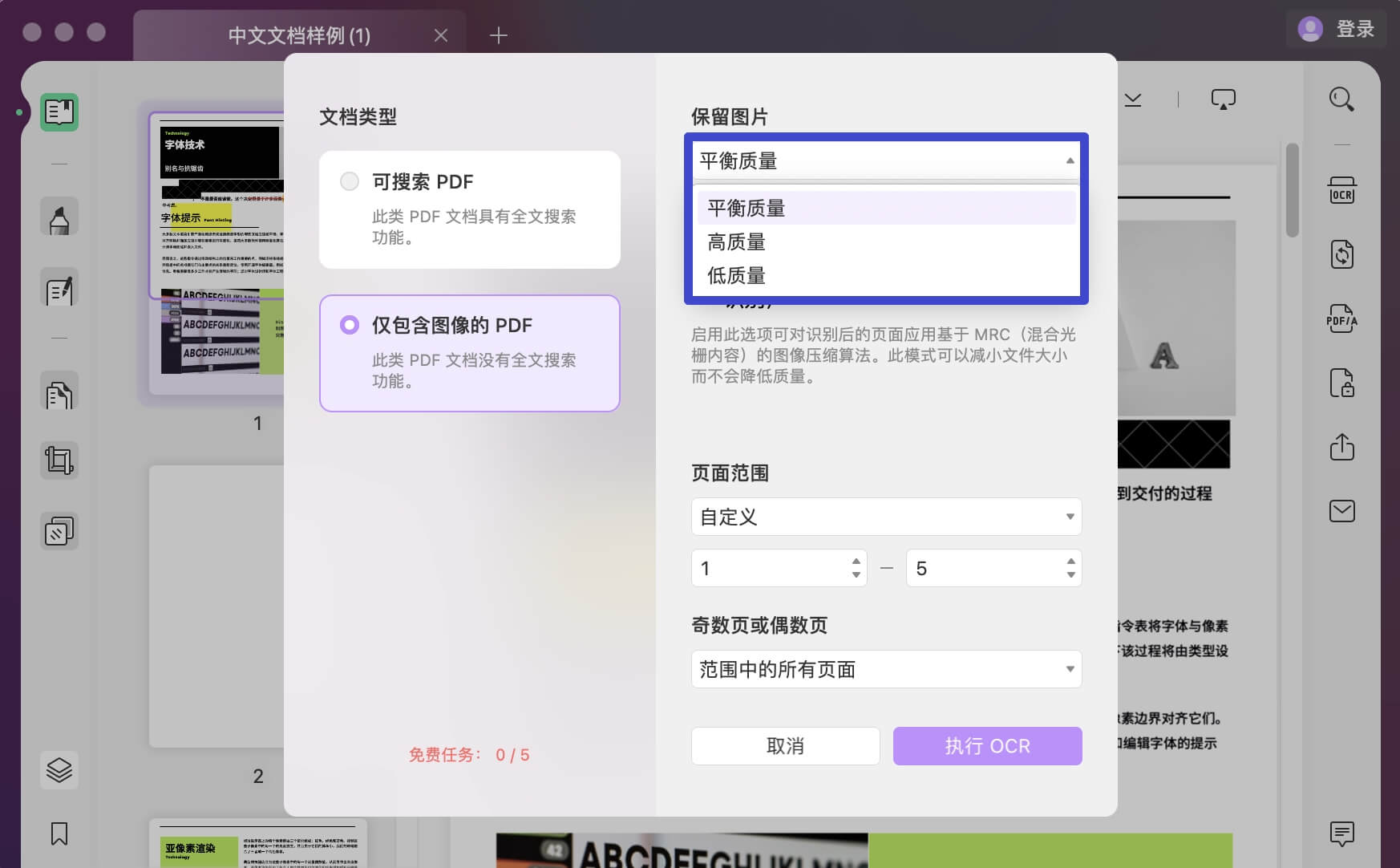Increase the start page stepper

(856, 561)
